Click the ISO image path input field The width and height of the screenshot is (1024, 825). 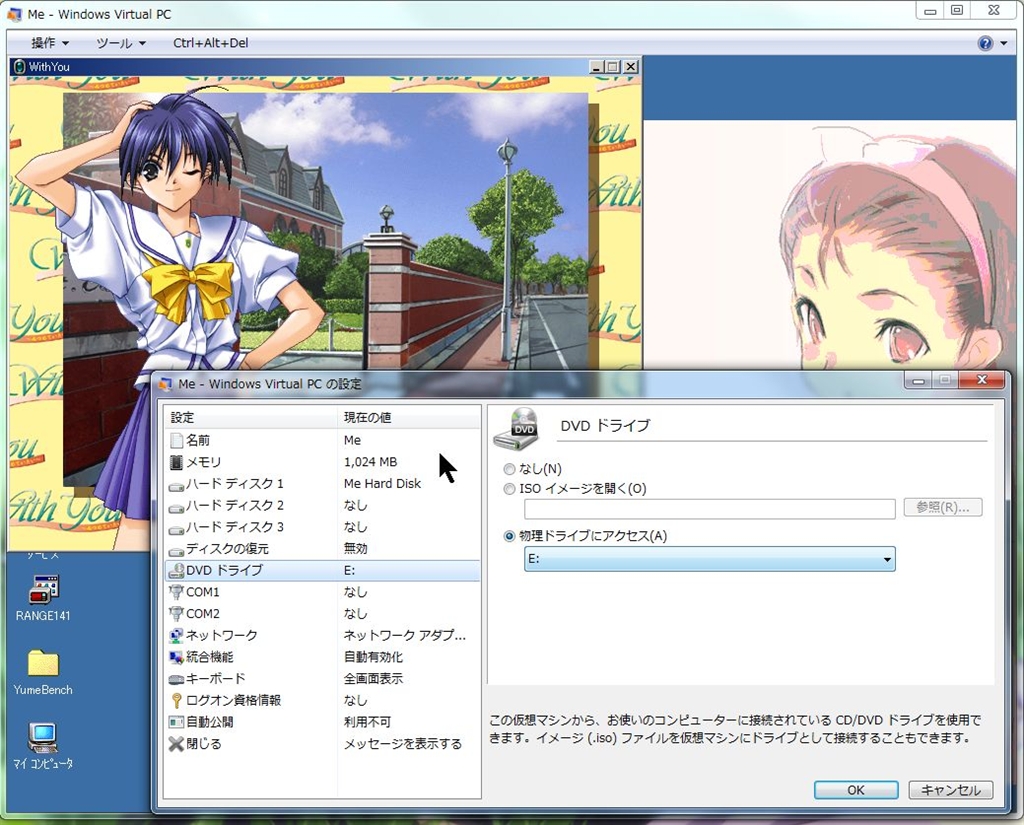[x=709, y=509]
